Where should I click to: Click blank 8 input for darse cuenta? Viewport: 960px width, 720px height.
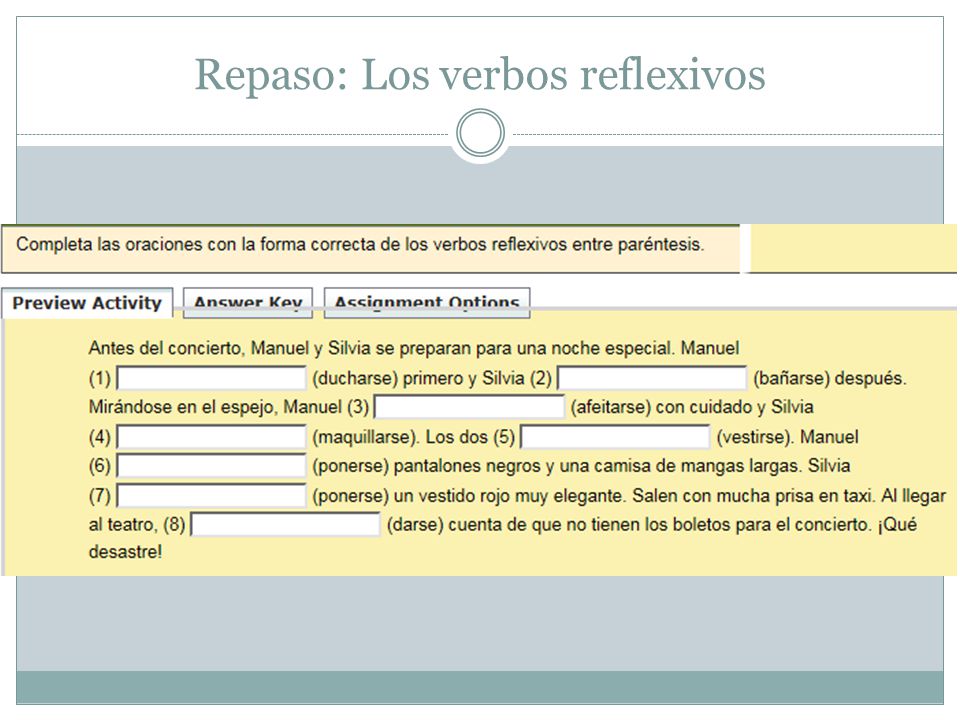[x=285, y=525]
